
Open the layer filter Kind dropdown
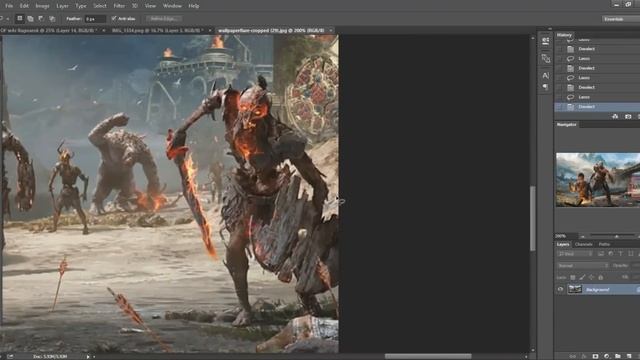click(x=575, y=254)
